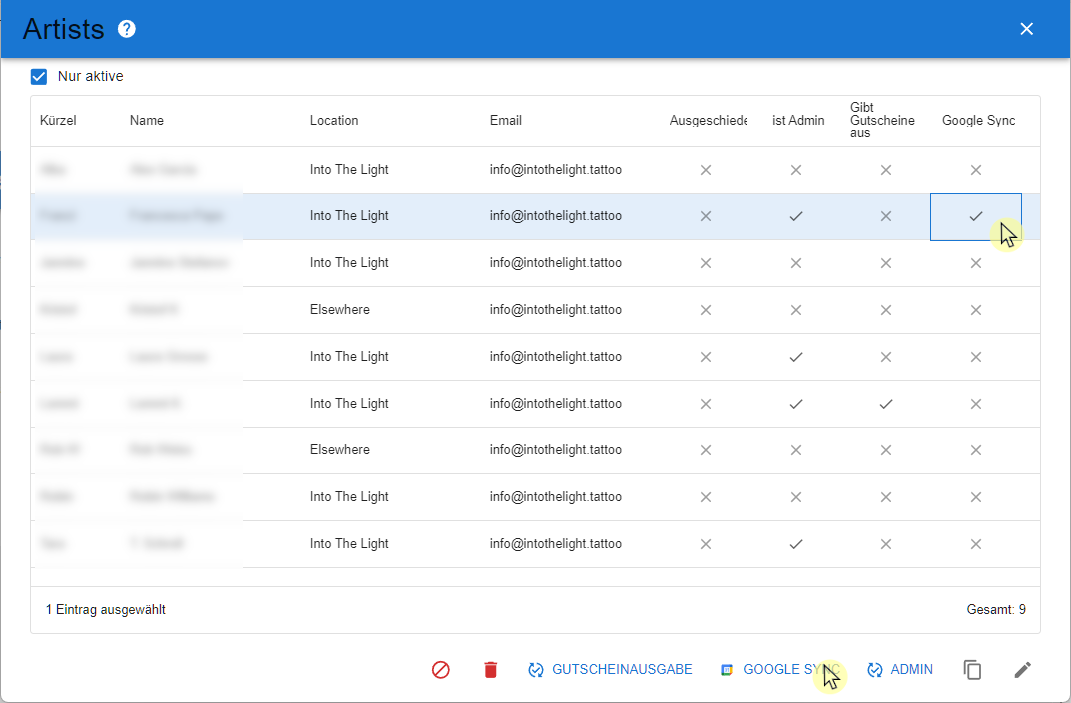1071x703 pixels.
Task: Click the '1 Eintrag ausgewählt' status text
Action: coord(106,609)
